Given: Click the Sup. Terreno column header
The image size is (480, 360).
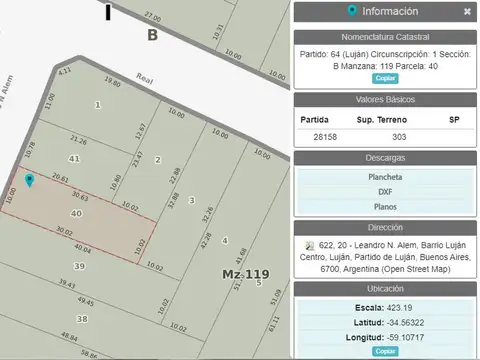Looking at the screenshot, I should click(x=382, y=120).
